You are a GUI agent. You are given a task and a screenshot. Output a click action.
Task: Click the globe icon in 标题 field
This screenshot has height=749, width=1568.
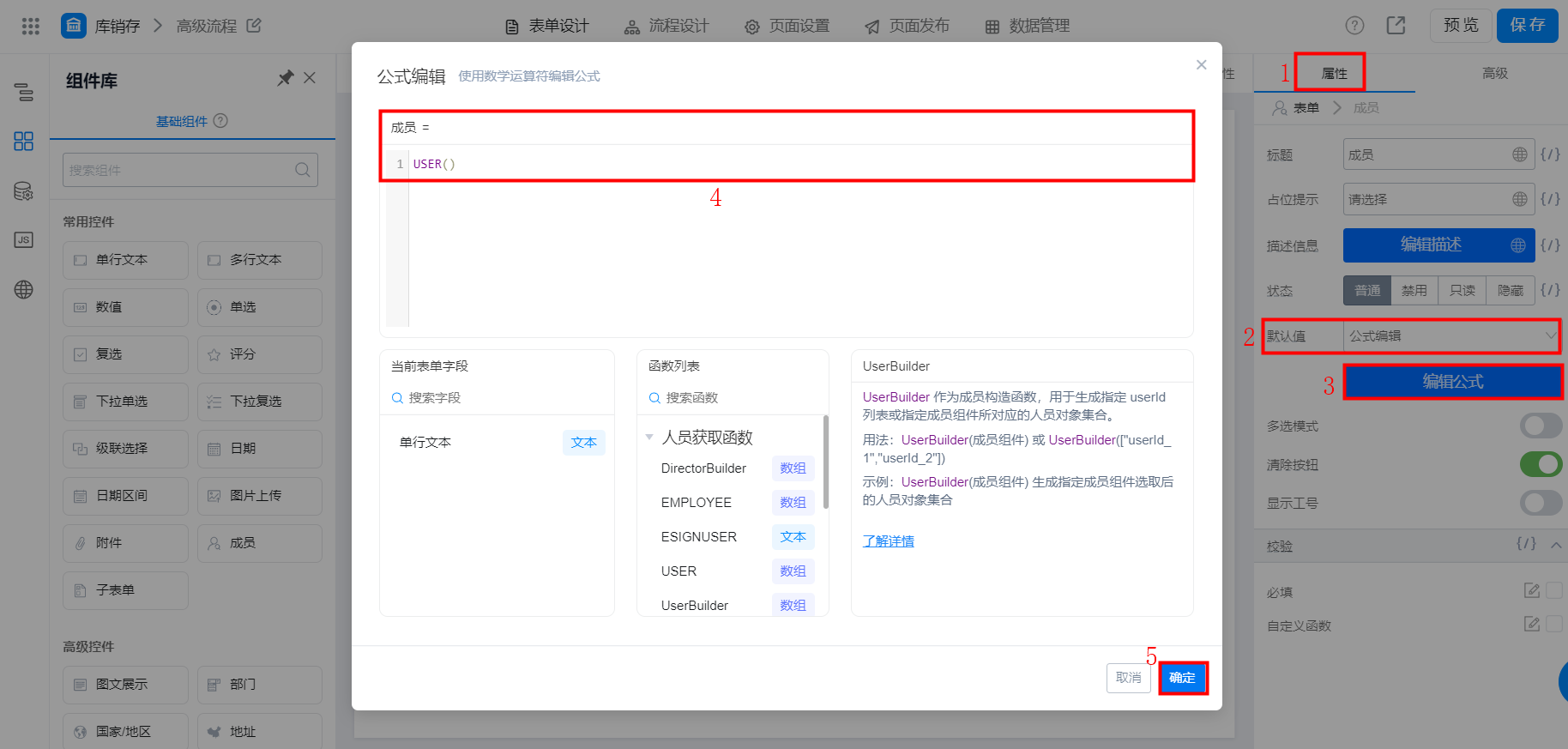click(x=1519, y=154)
